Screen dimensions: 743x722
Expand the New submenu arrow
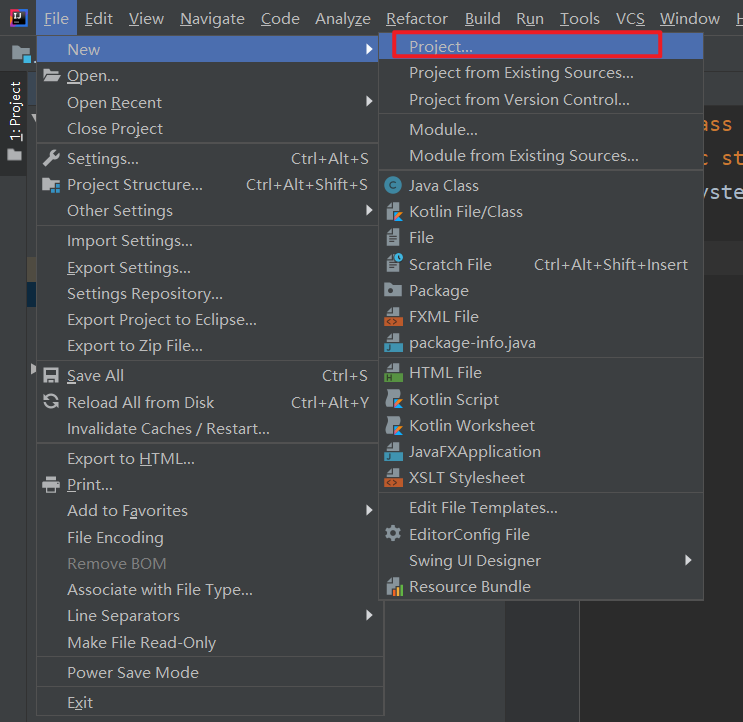tap(369, 49)
